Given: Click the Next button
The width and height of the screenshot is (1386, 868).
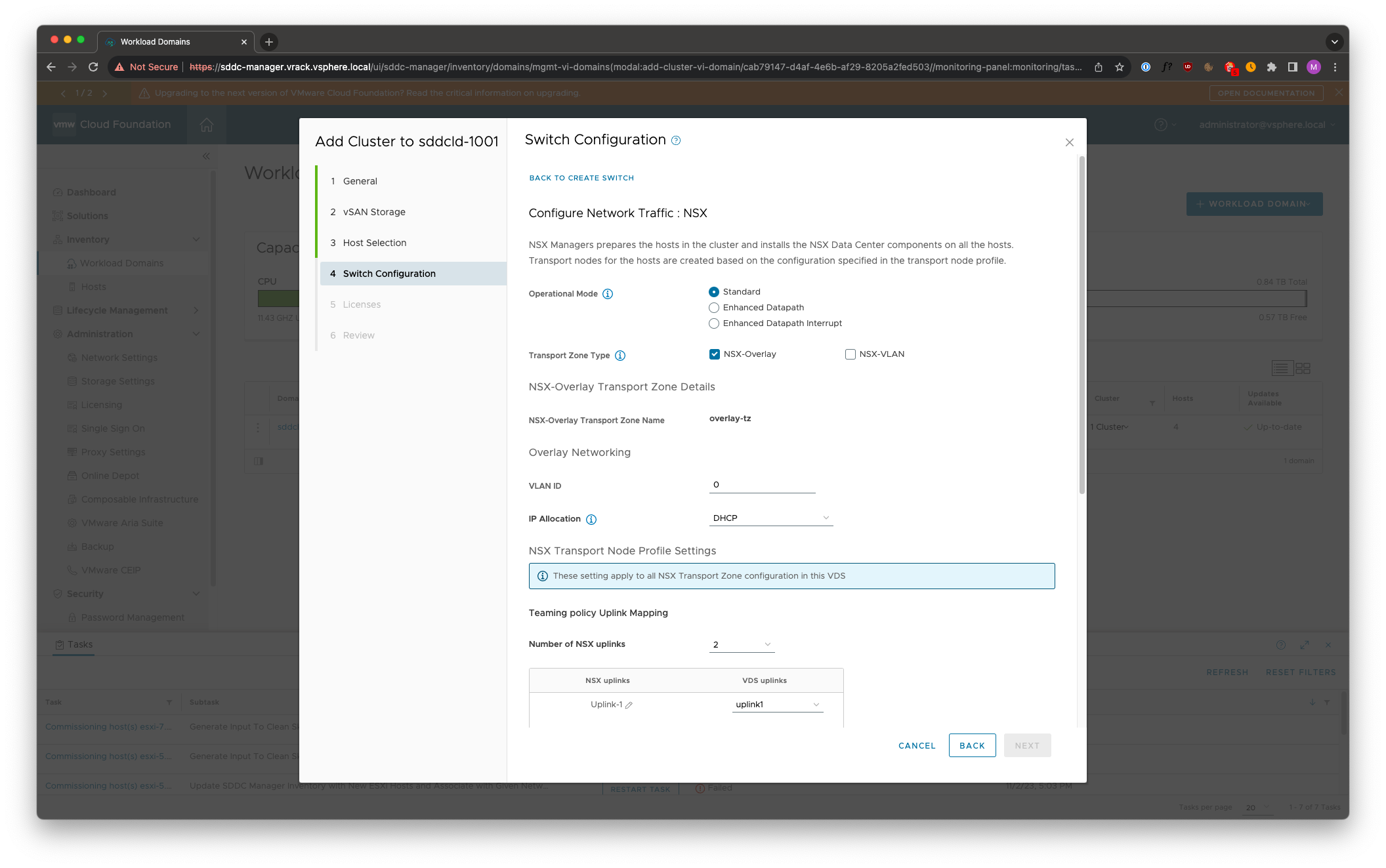Looking at the screenshot, I should click(x=1027, y=746).
